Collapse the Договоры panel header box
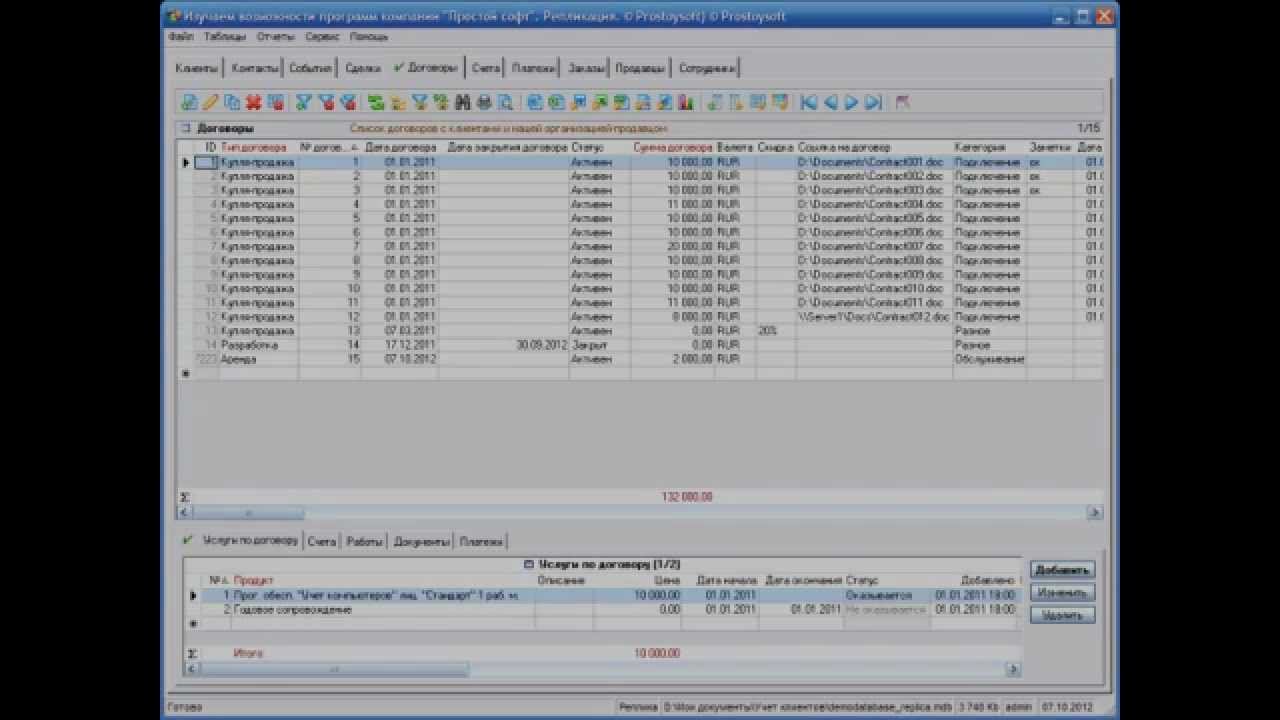 point(186,128)
